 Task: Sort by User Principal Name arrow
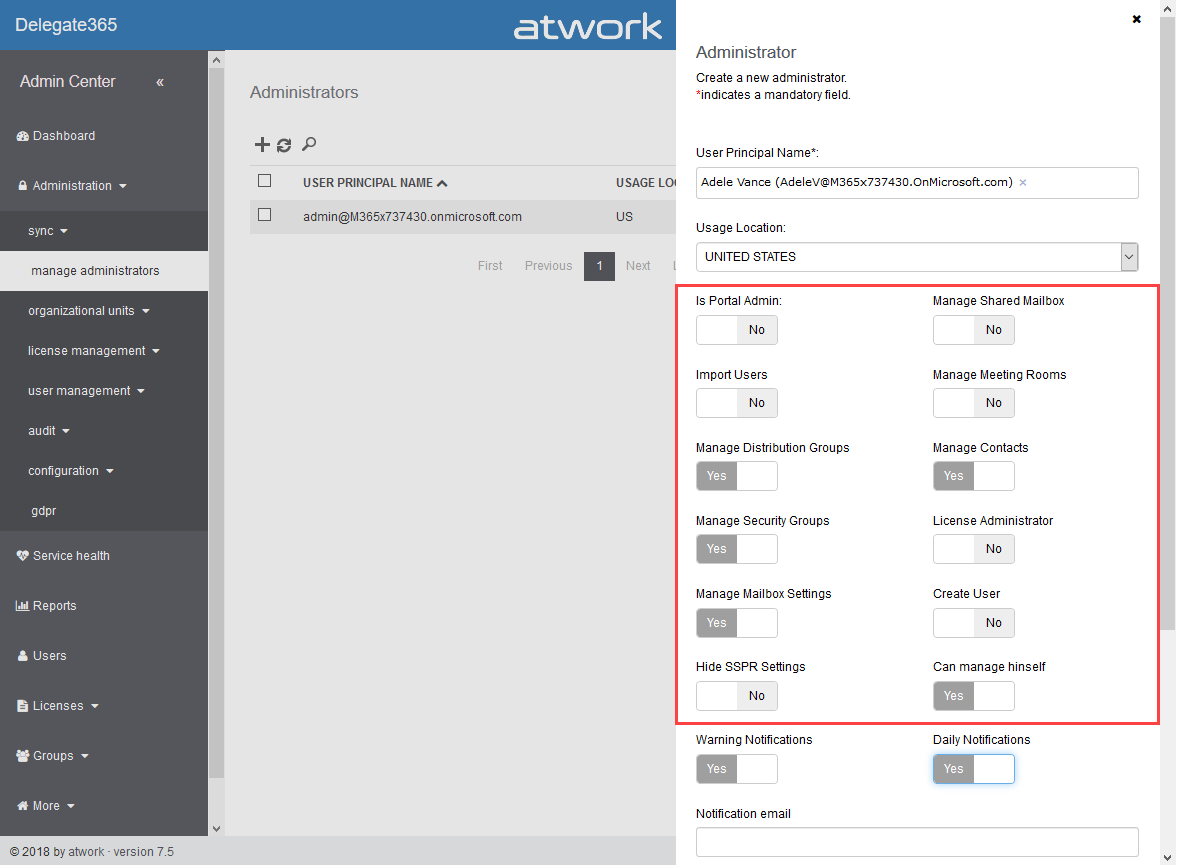[x=442, y=183]
